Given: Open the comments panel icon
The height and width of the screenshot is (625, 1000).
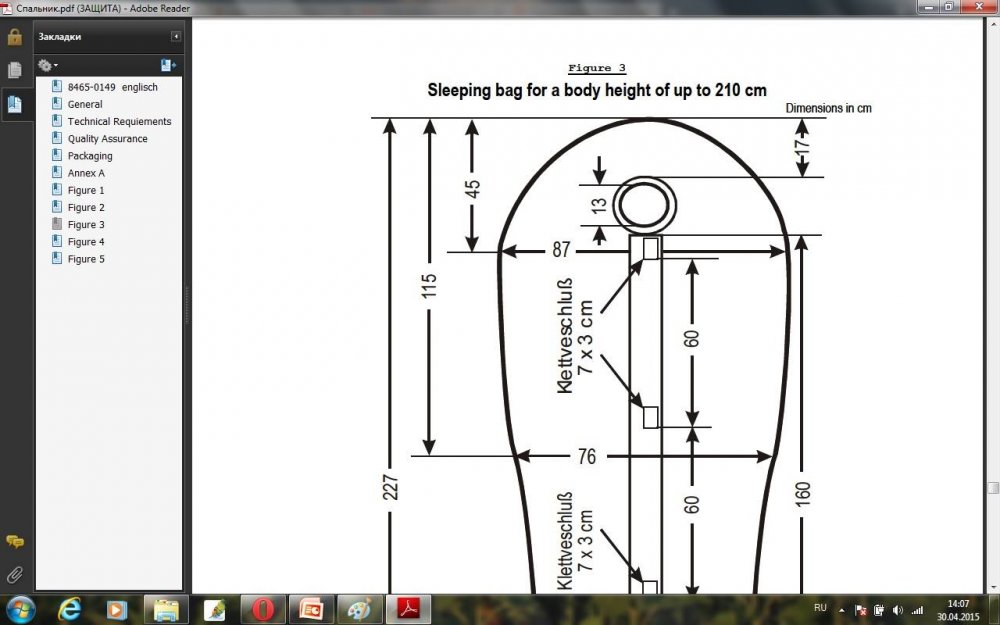Looking at the screenshot, I should (15, 542).
